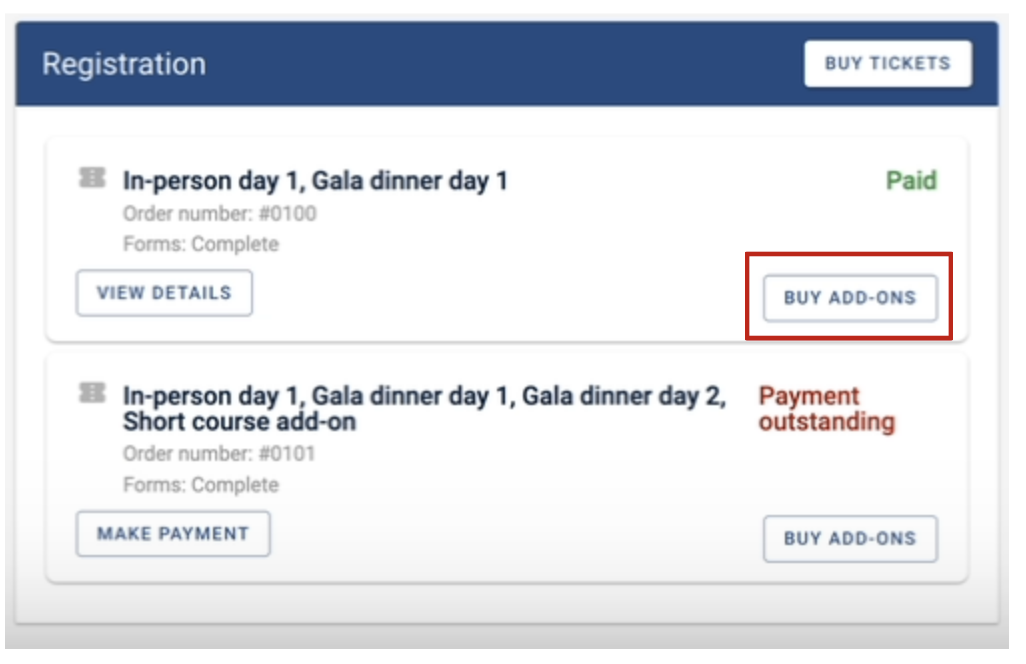This screenshot has height=664, width=1026.
Task: Open VIEW DETAILS for the paid order
Action: pyautogui.click(x=164, y=292)
